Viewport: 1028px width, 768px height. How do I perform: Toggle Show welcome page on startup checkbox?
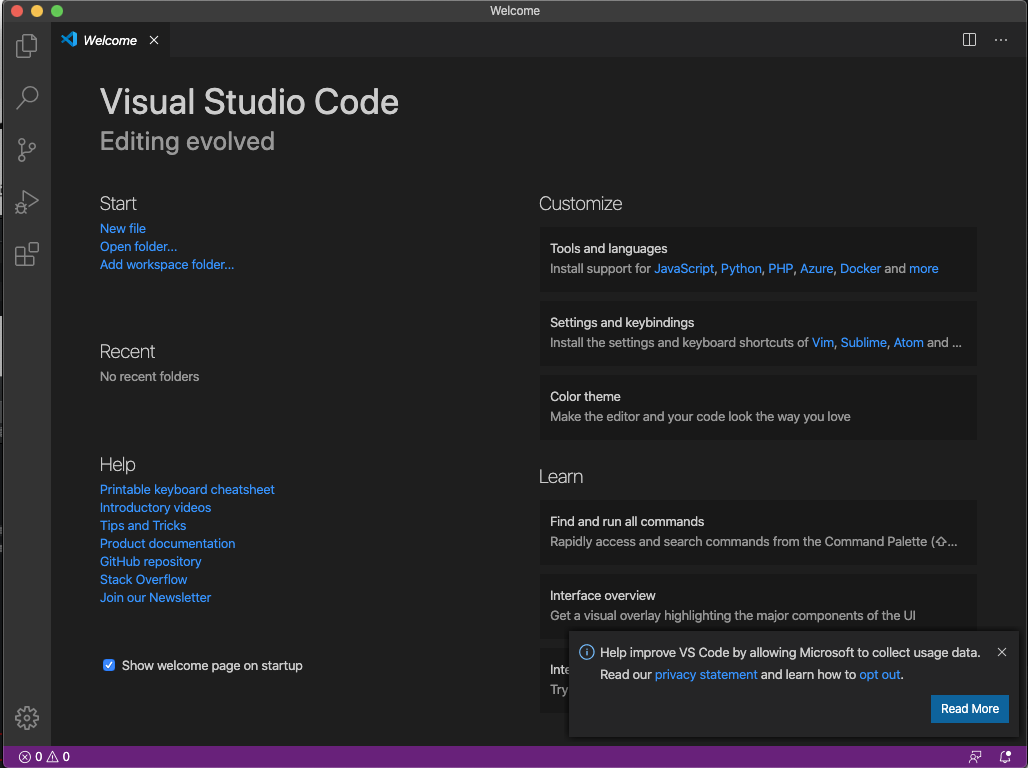click(x=109, y=665)
